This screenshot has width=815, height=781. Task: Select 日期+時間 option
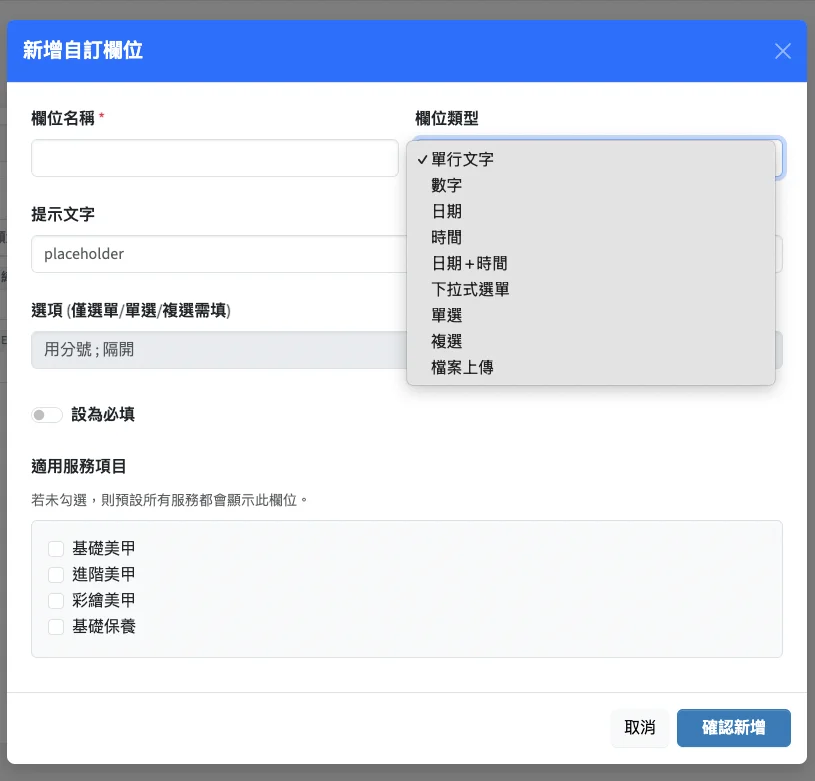pos(469,263)
